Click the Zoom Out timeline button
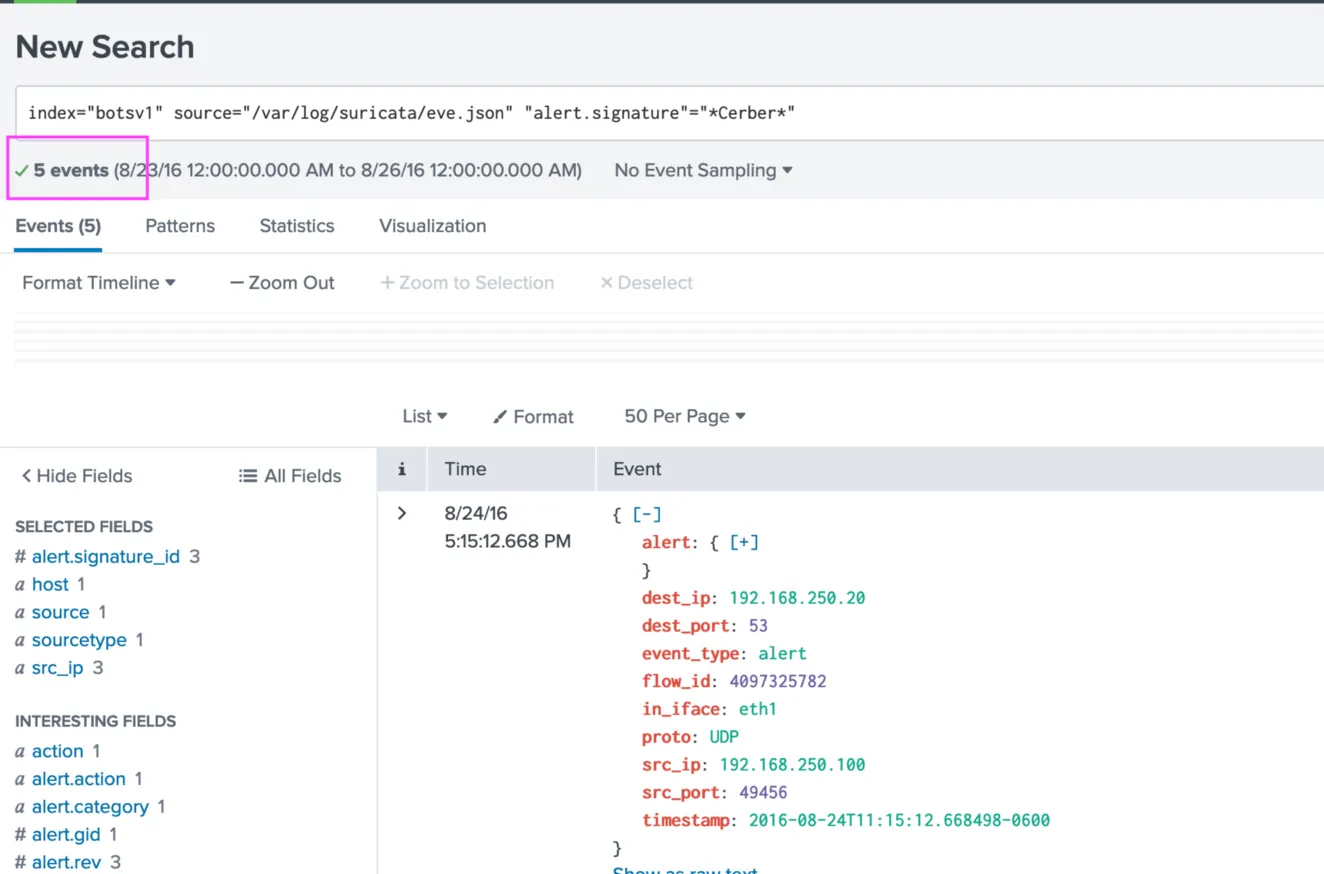This screenshot has height=874, width=1324. click(x=282, y=283)
